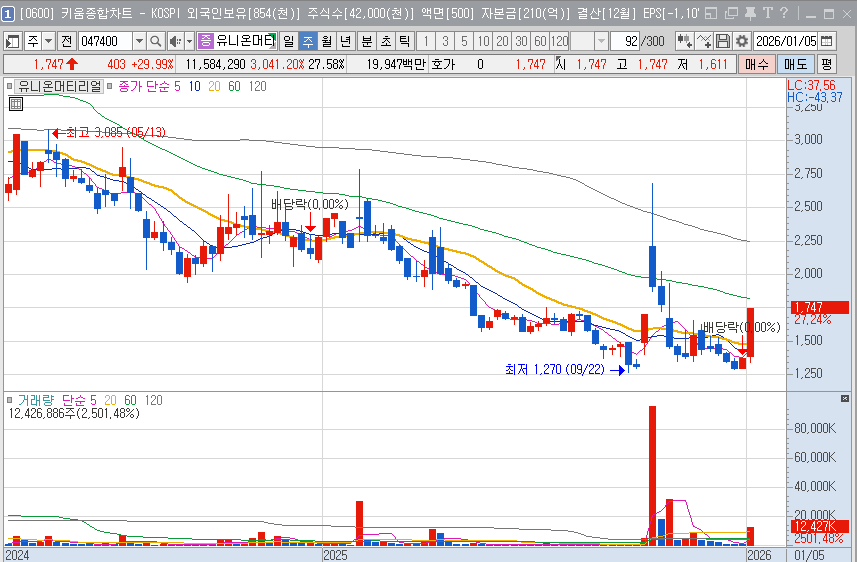
Task: Save chart settings with floppy icon
Action: point(723,41)
